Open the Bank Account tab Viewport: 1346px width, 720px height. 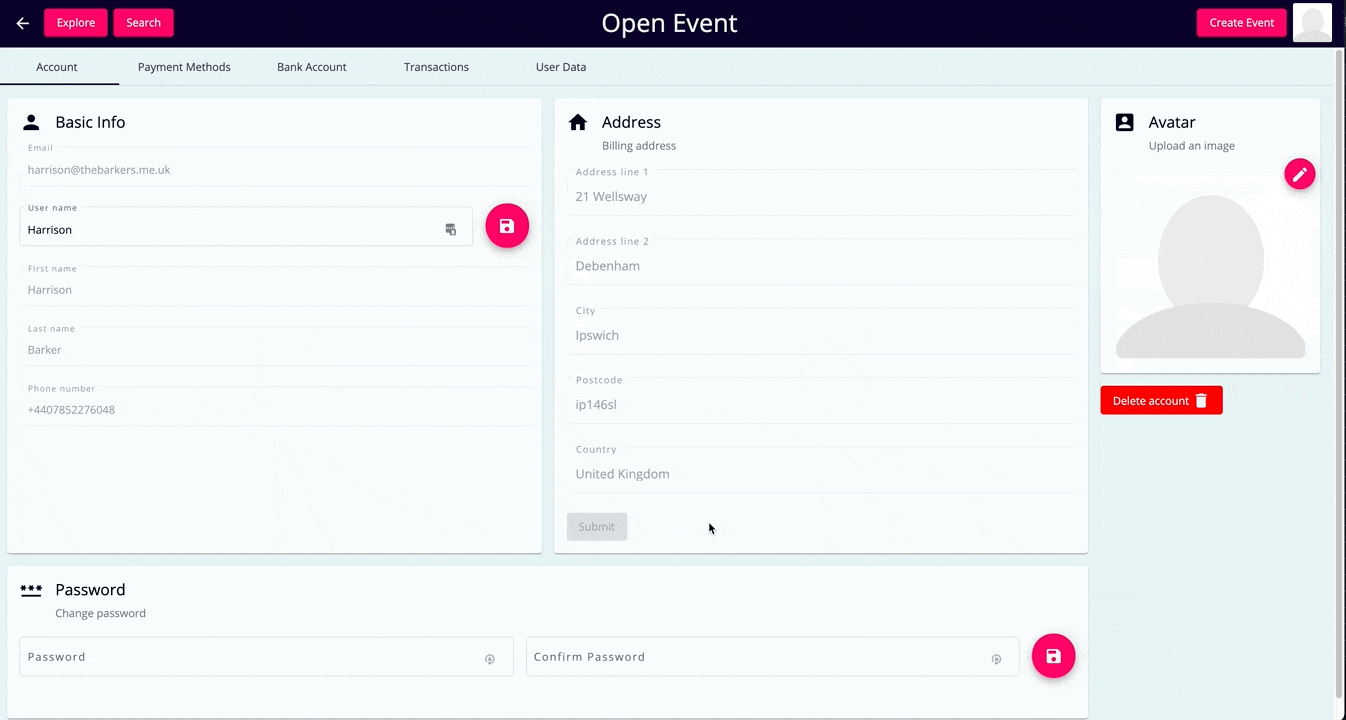[x=312, y=67]
